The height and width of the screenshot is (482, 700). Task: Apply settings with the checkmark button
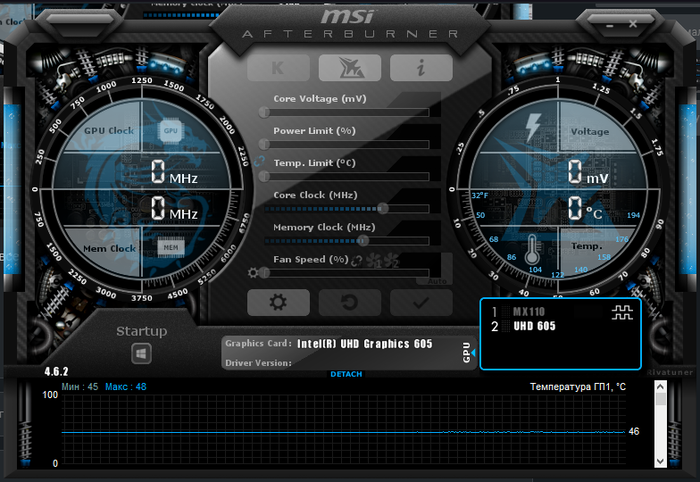tap(421, 302)
